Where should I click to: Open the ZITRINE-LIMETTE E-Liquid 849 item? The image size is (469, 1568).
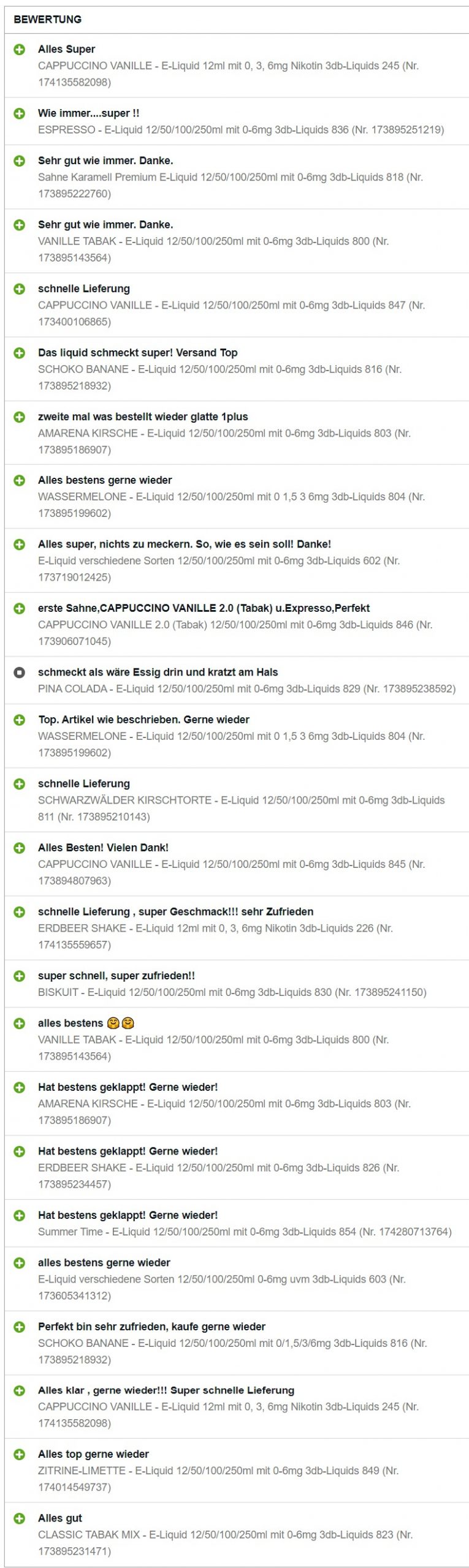pyautogui.click(x=218, y=1478)
